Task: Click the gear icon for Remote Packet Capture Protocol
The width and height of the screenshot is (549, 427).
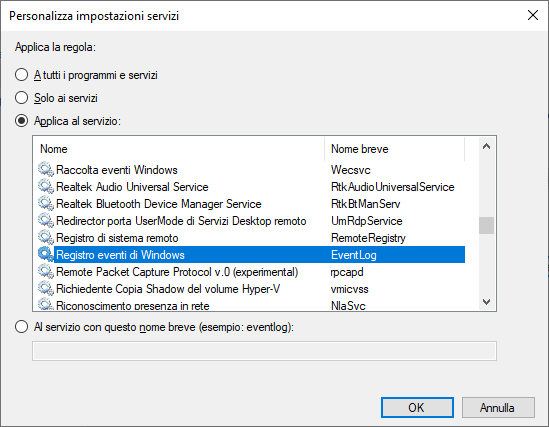Action: tap(46, 272)
